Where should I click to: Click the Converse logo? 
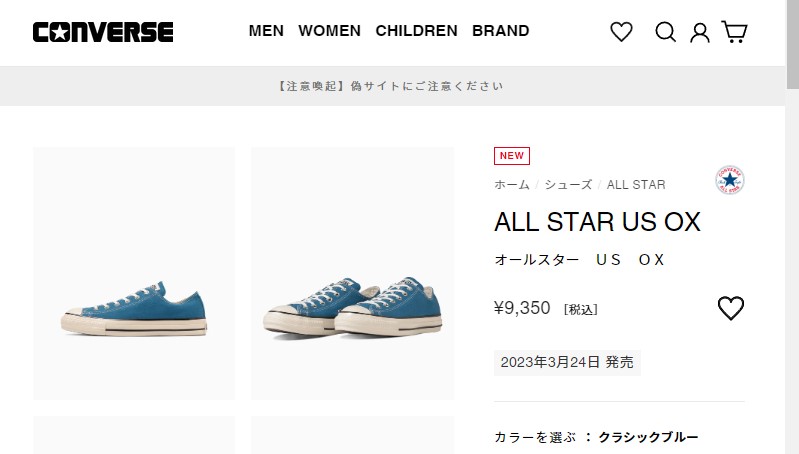point(103,32)
